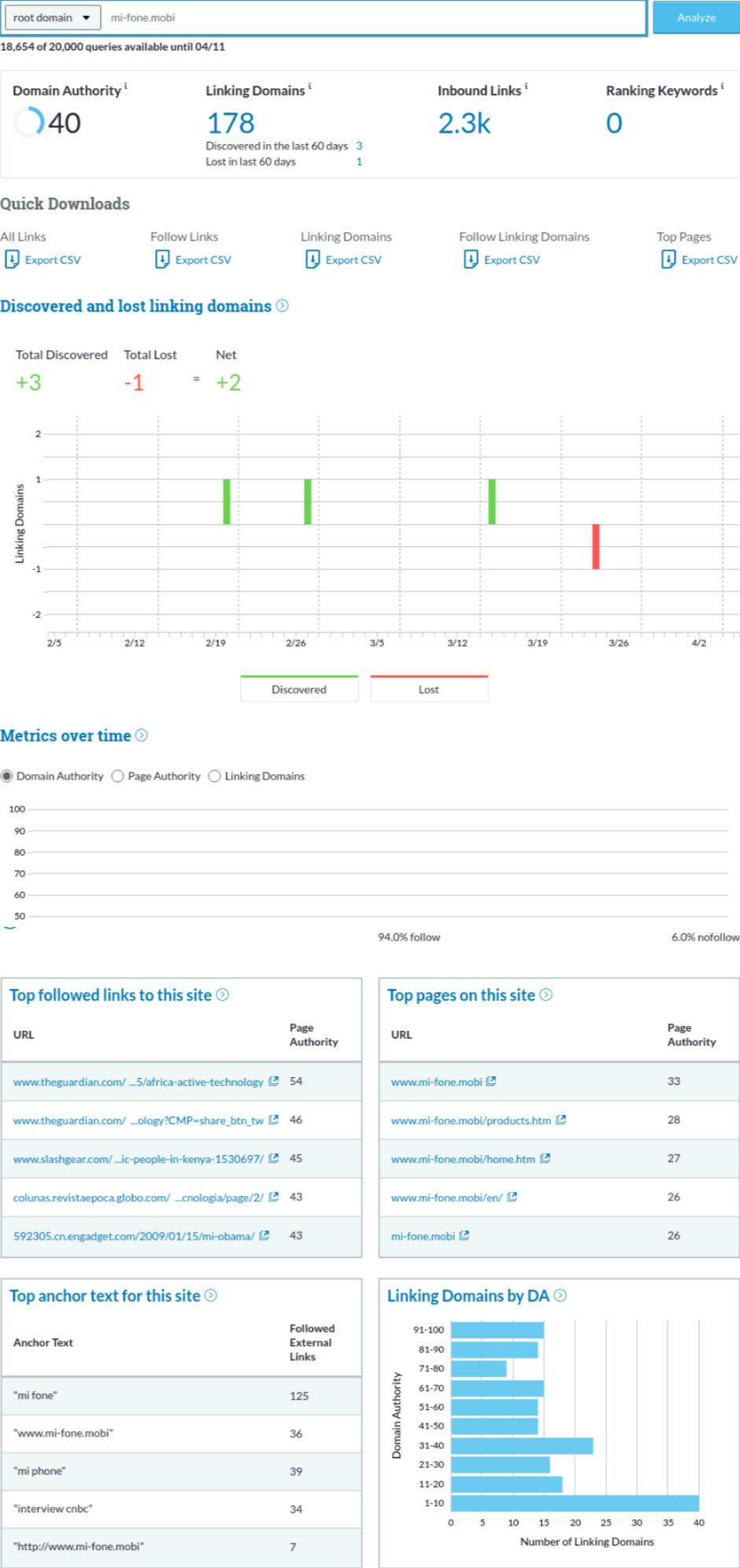Expand help for Top followed links section
This screenshot has height=1568, width=740.
[x=223, y=994]
